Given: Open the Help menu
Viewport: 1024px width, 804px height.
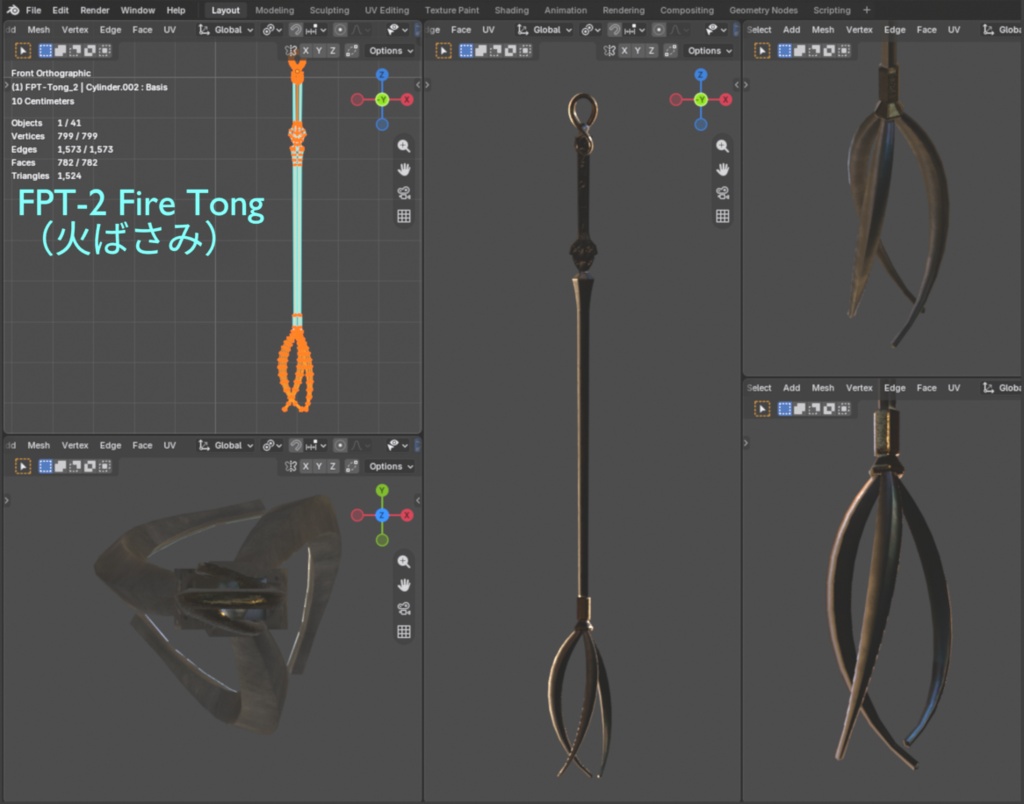Looking at the screenshot, I should tap(176, 10).
